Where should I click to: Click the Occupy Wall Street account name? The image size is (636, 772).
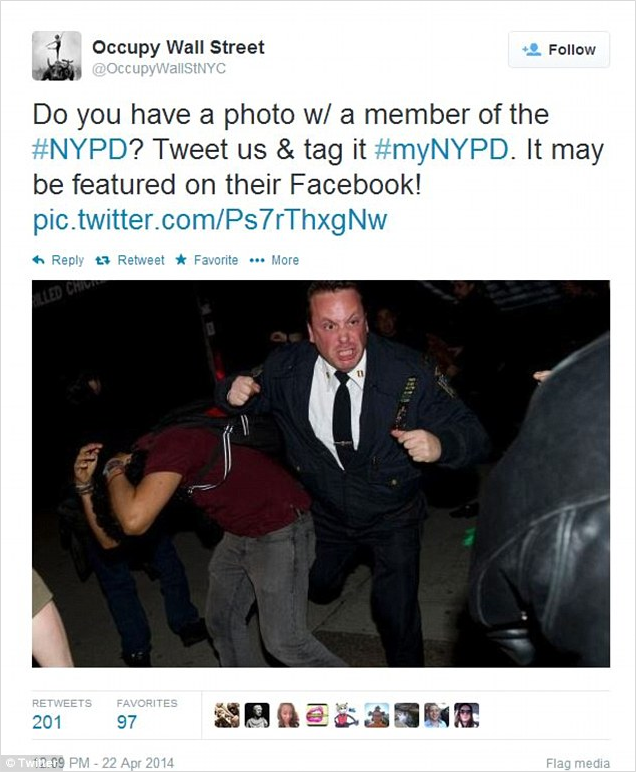click(x=178, y=47)
